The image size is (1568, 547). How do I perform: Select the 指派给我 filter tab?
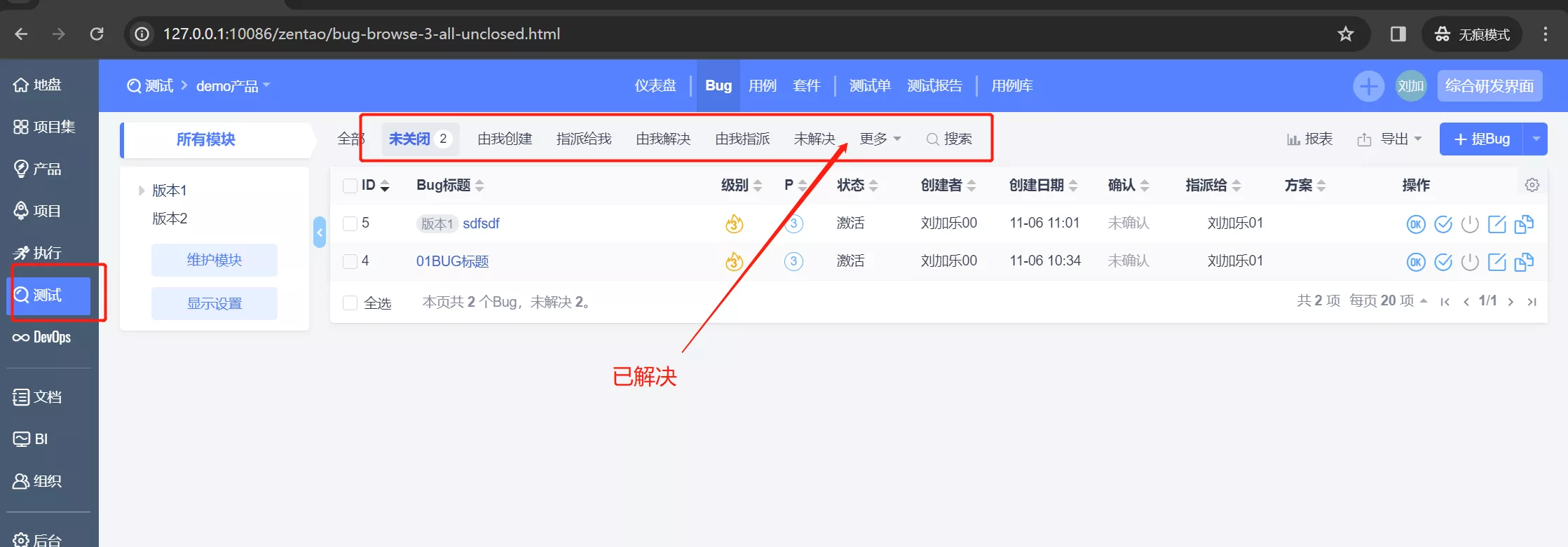click(584, 139)
